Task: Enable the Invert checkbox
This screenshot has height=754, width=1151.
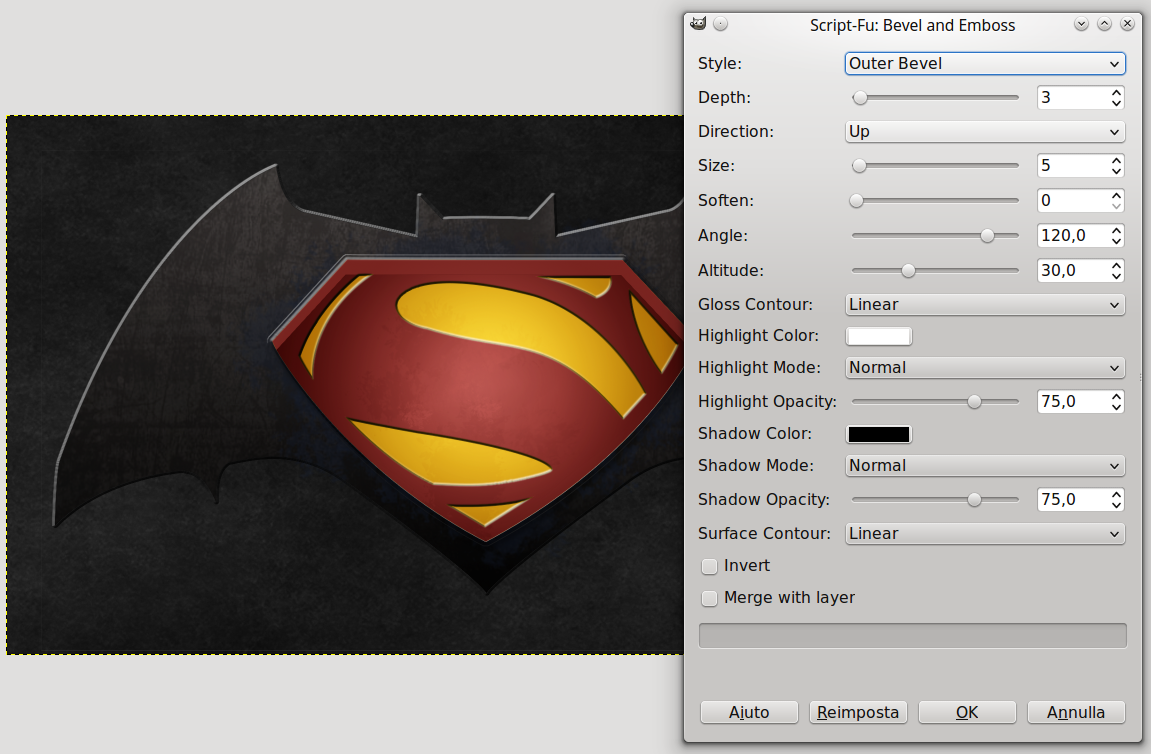Action: point(709,566)
